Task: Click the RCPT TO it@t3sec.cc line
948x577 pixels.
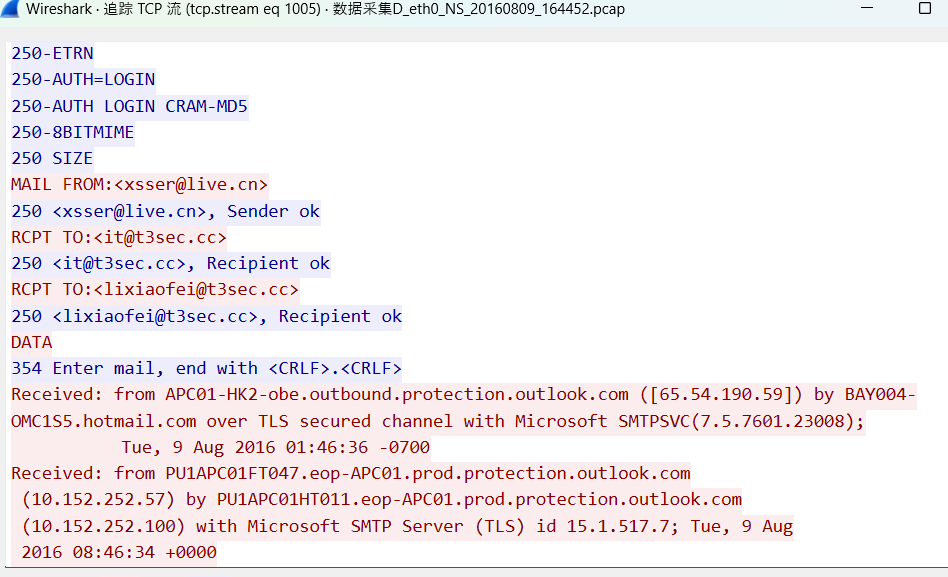Action: (x=118, y=237)
